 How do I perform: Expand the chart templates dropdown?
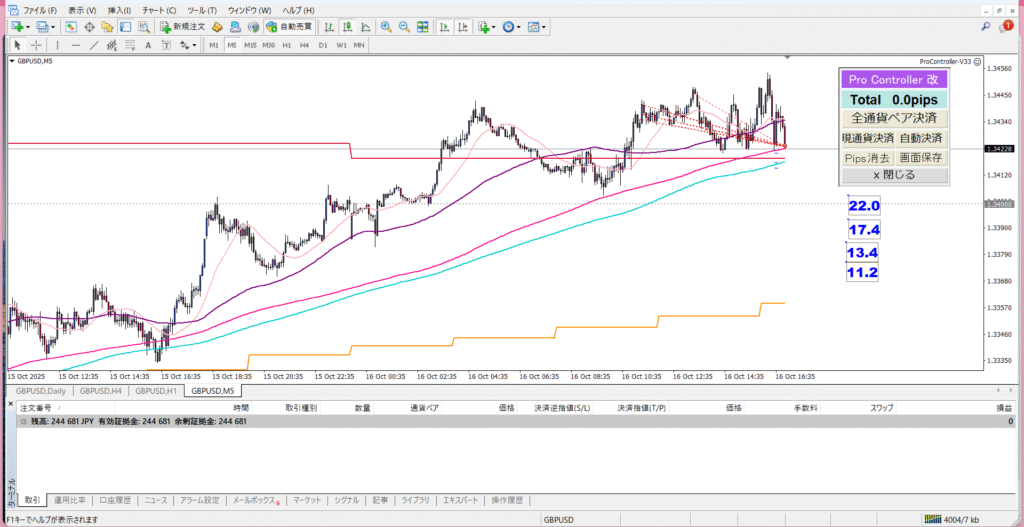[x=542, y=26]
